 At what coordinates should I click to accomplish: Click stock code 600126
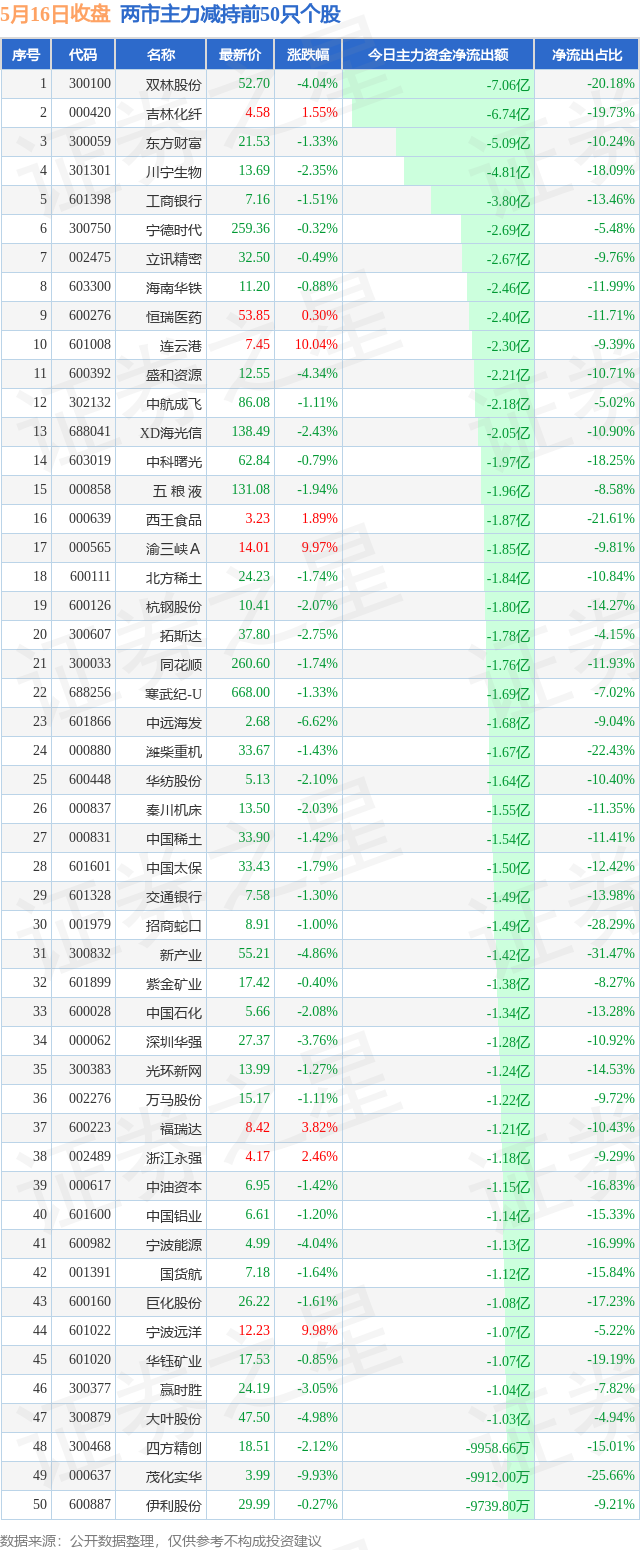91,606
